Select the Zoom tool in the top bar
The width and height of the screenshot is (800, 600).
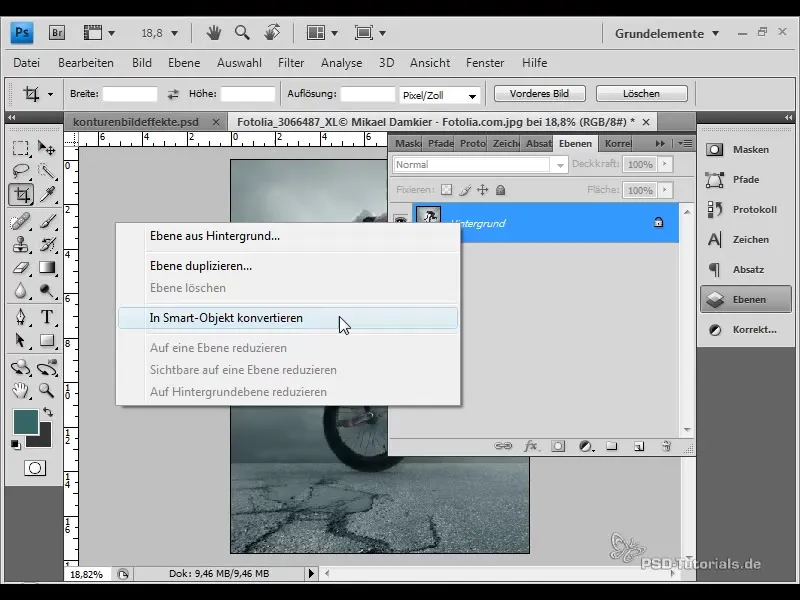tap(242, 33)
